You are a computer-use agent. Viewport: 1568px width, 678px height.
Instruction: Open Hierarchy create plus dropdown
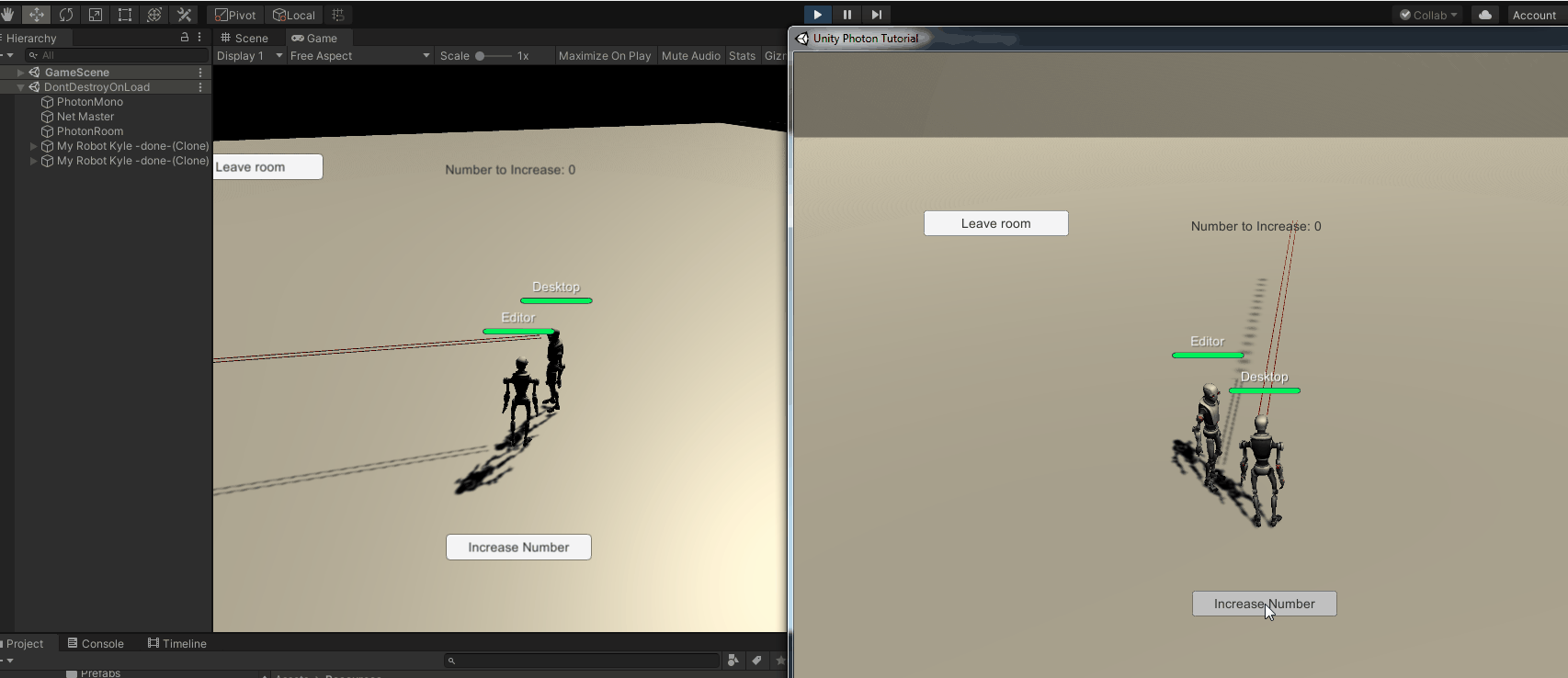(x=7, y=55)
